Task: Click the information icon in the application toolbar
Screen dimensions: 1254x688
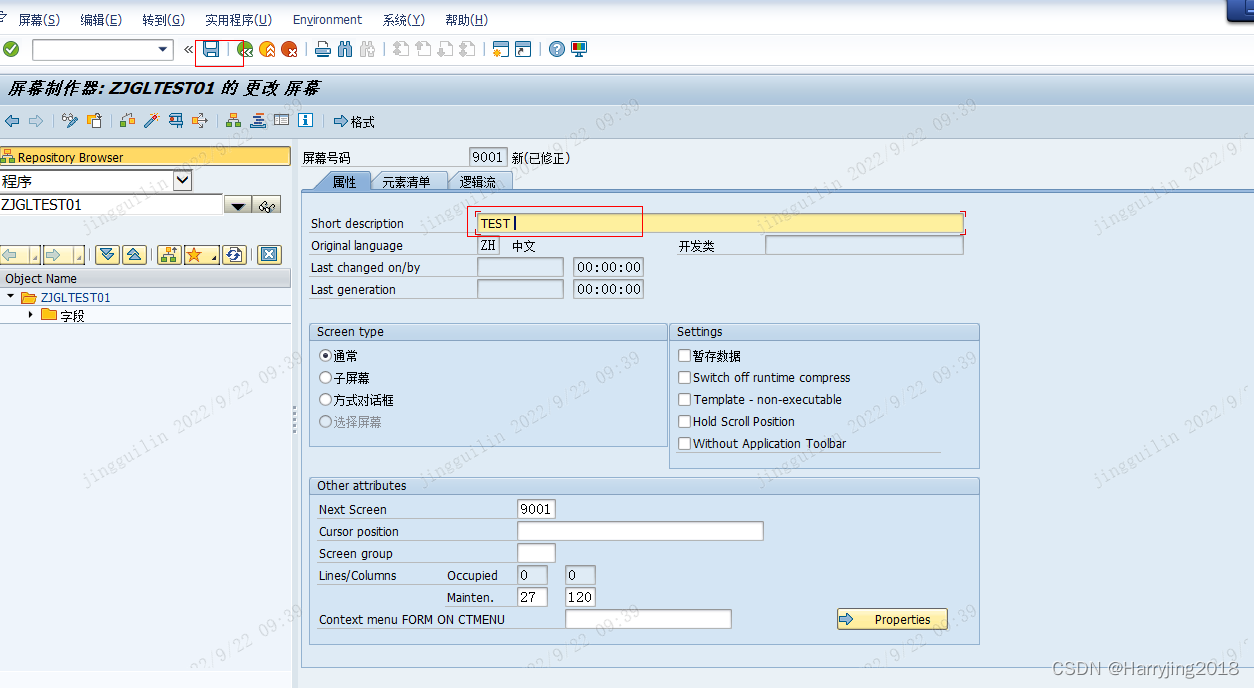Action: (306, 121)
